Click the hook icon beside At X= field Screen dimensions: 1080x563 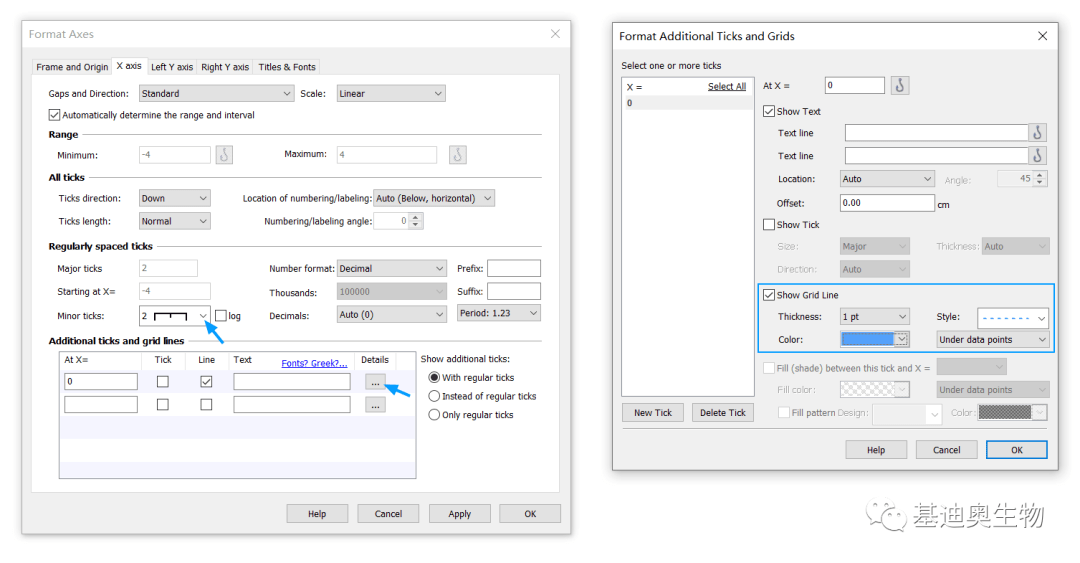coord(900,86)
